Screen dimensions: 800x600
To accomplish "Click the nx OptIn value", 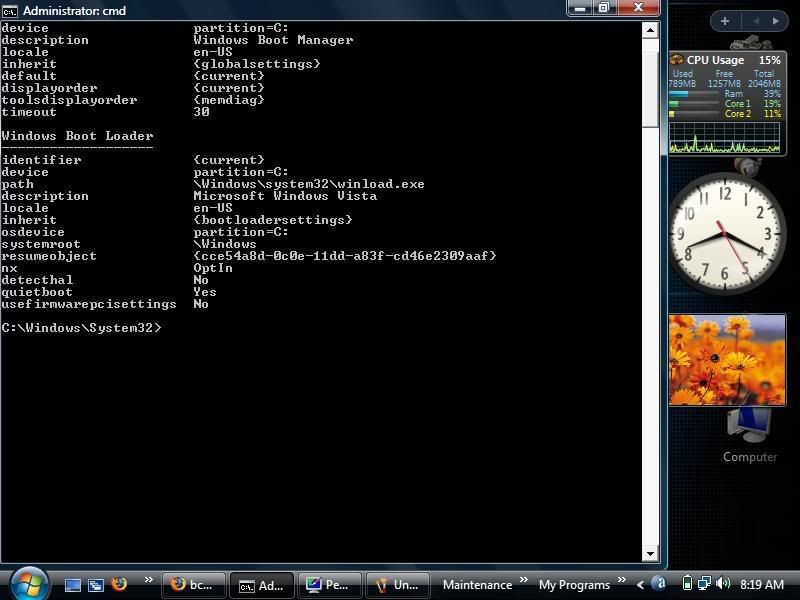I will (x=213, y=268).
